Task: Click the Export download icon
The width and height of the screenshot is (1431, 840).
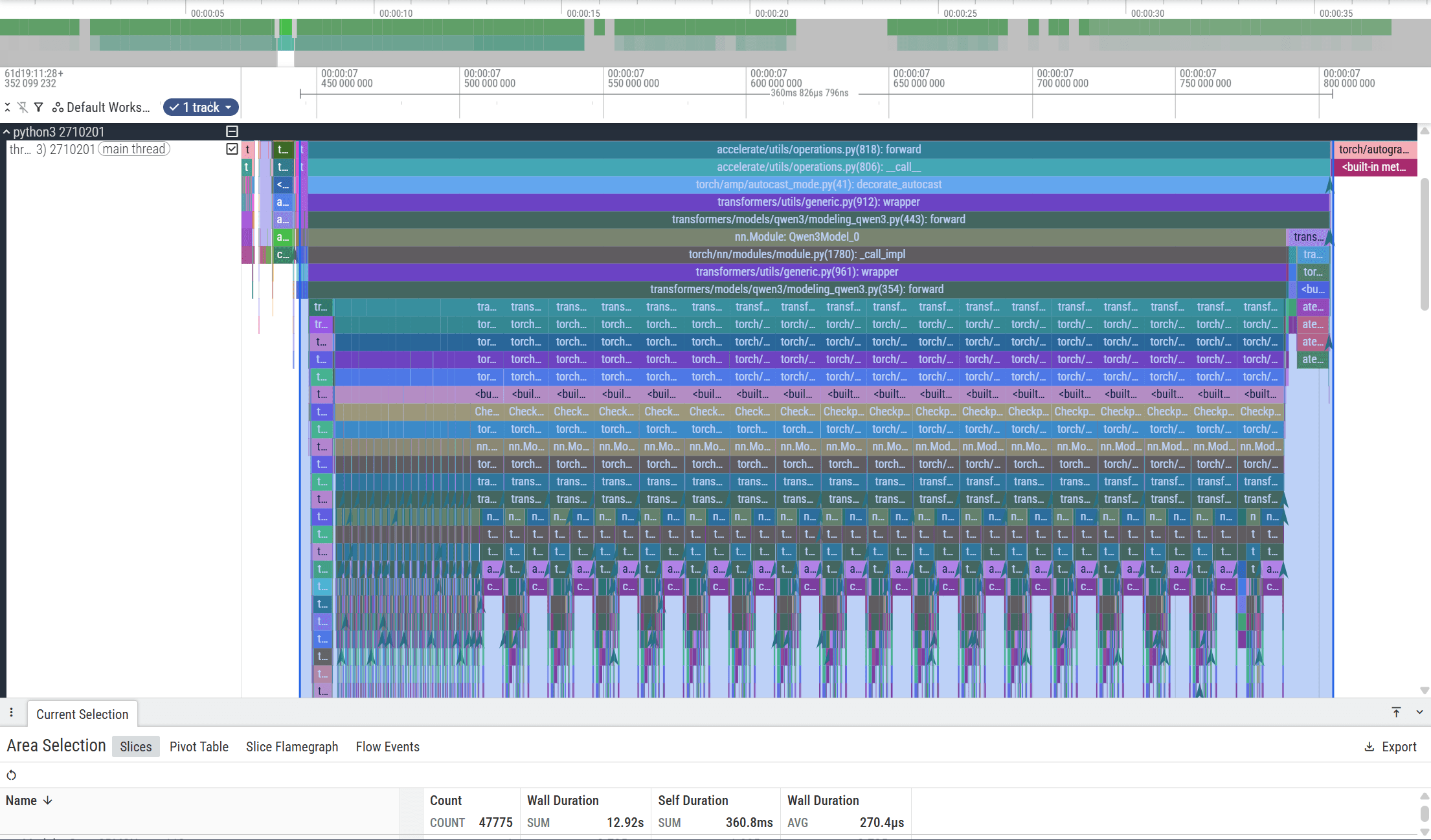Action: pyautogui.click(x=1369, y=747)
